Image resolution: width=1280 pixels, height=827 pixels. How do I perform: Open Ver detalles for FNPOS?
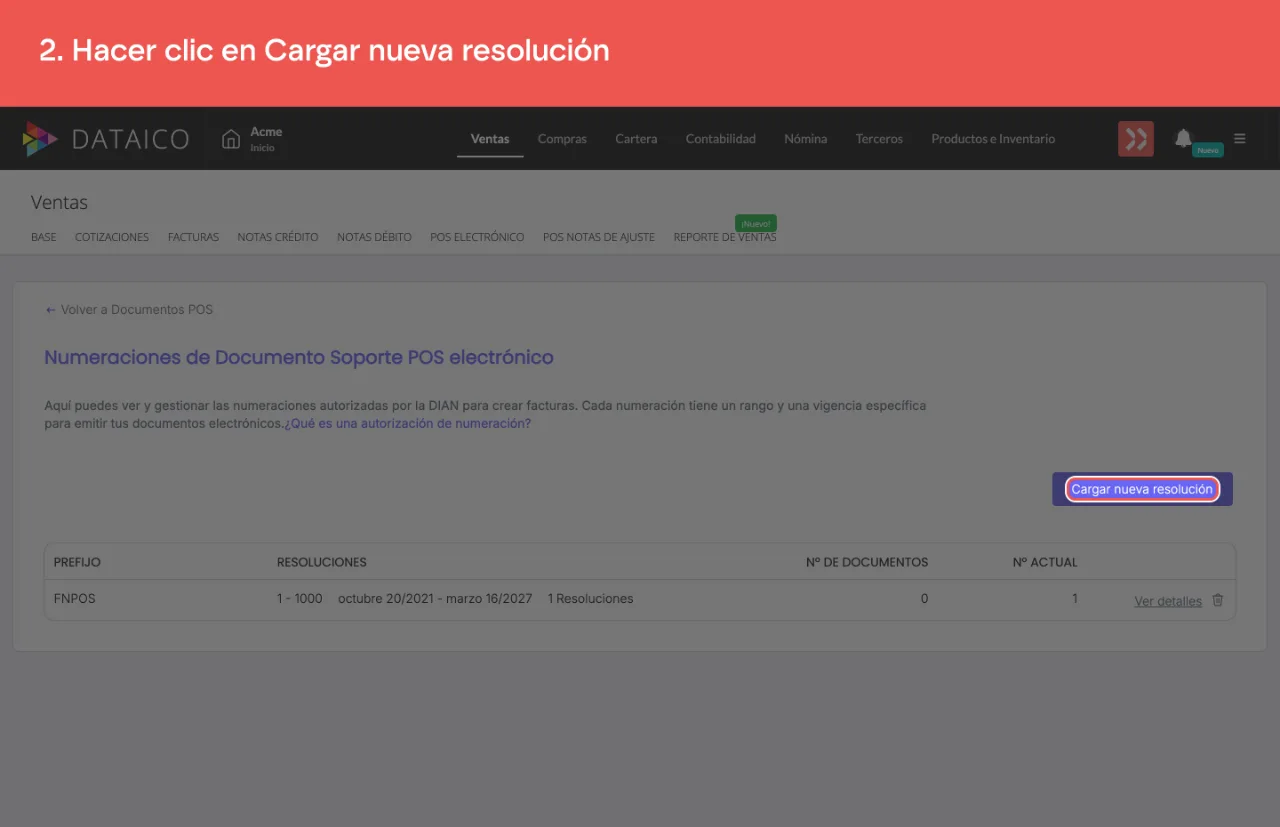coord(1168,601)
